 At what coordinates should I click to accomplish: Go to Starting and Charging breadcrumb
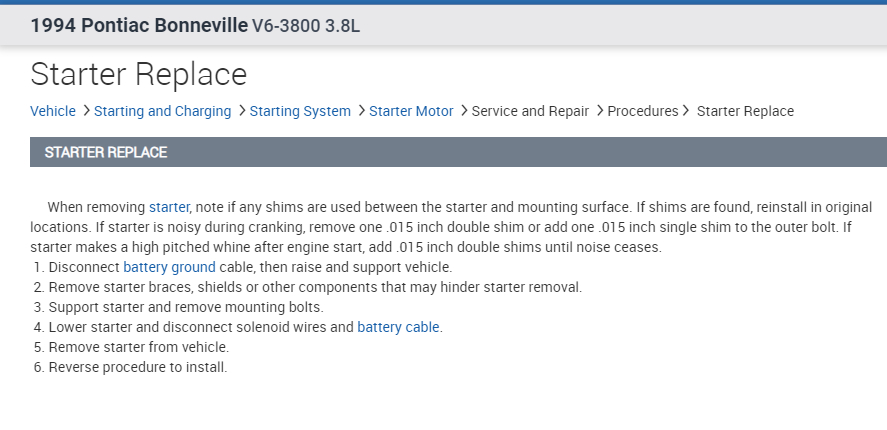pos(162,111)
